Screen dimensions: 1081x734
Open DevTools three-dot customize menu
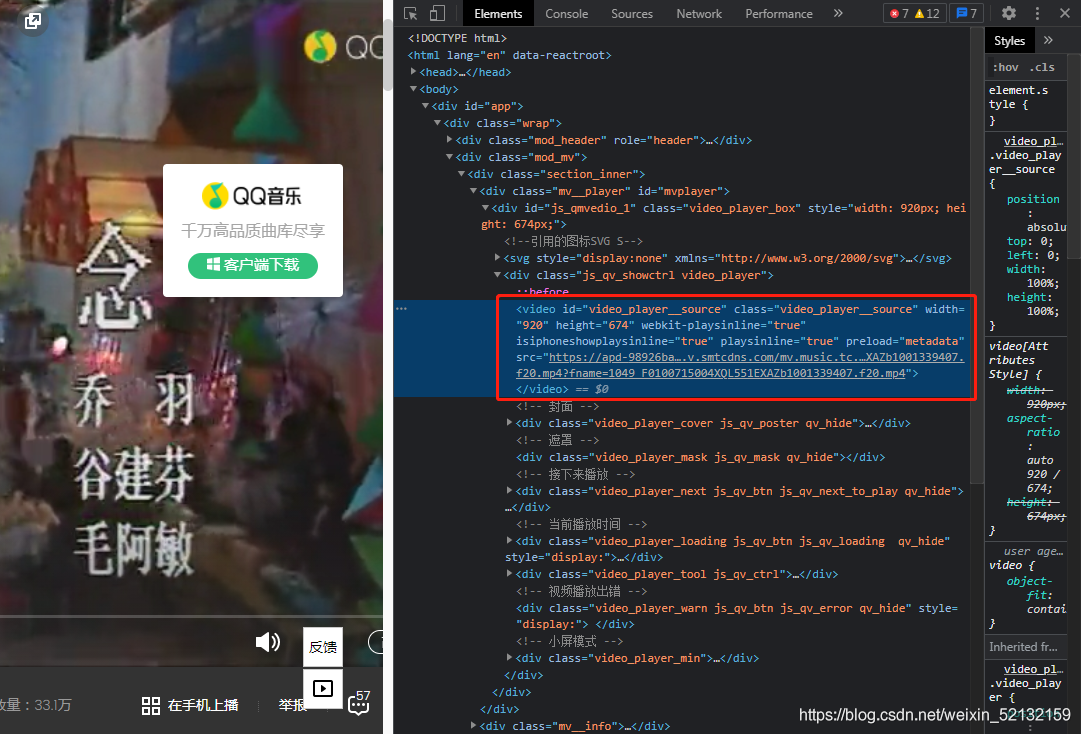1037,13
